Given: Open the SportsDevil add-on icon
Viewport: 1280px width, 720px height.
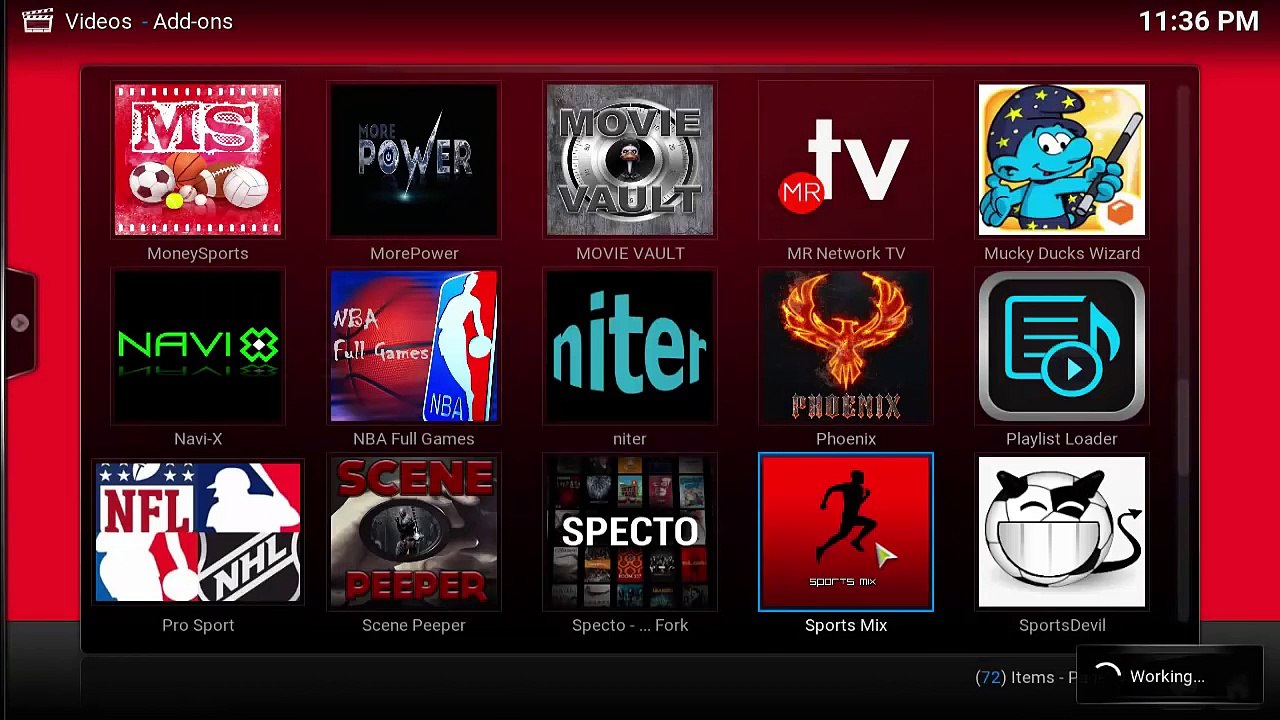Looking at the screenshot, I should pos(1062,532).
